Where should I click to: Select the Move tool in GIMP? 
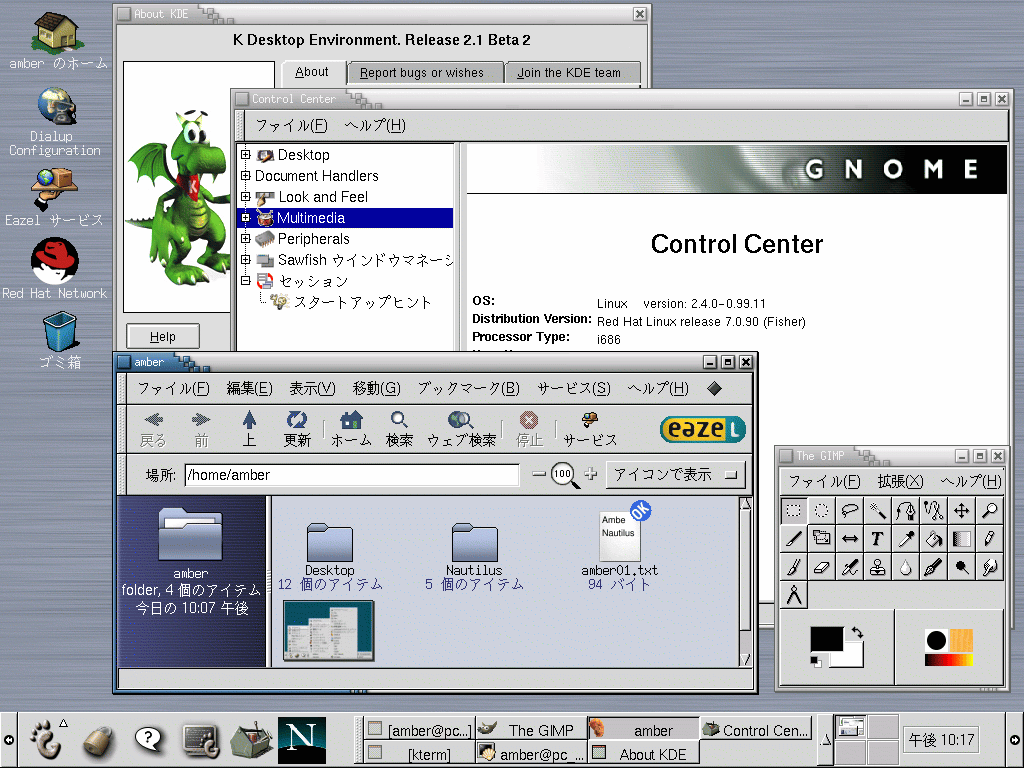click(x=962, y=510)
